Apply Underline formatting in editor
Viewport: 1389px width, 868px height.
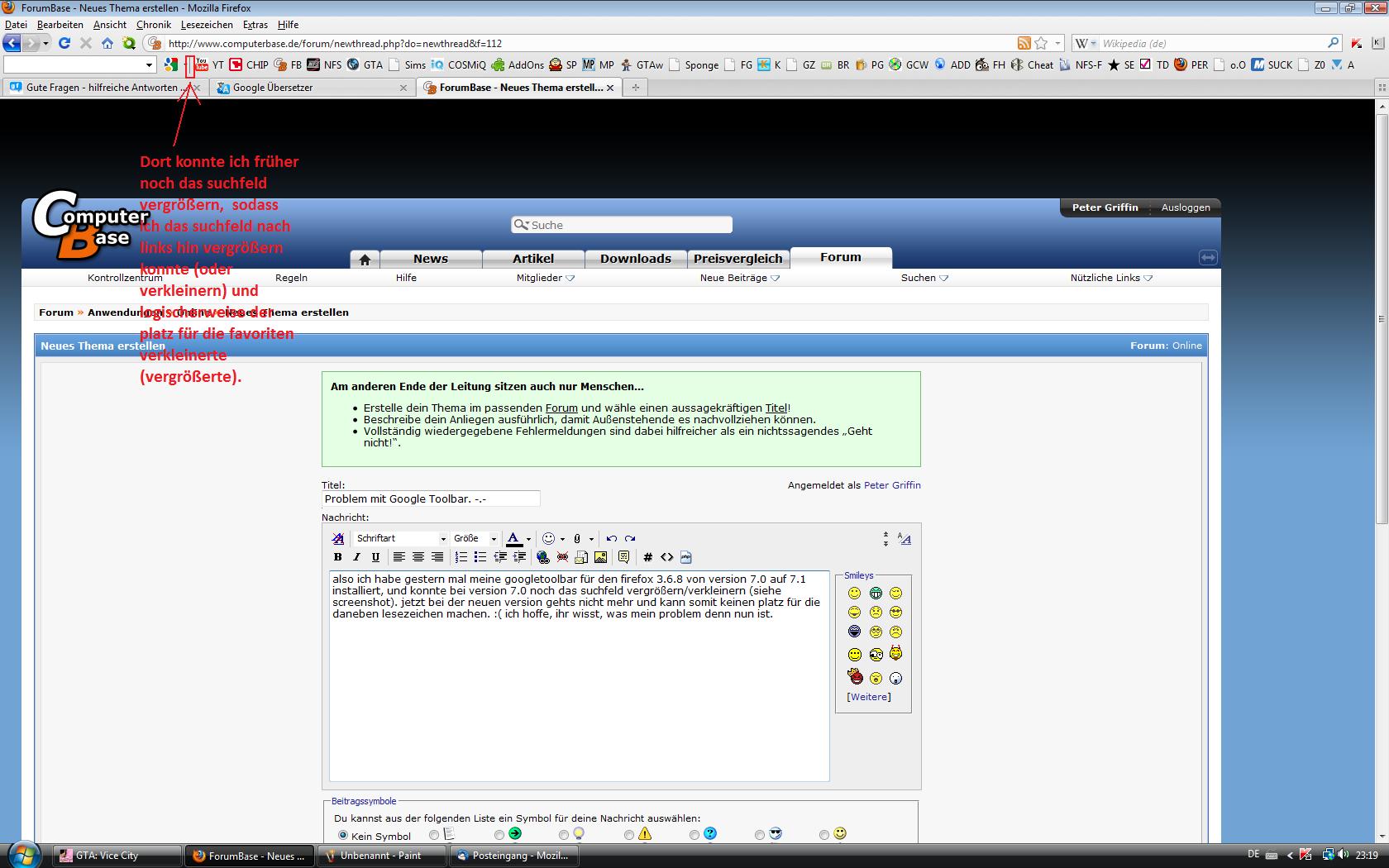click(375, 557)
